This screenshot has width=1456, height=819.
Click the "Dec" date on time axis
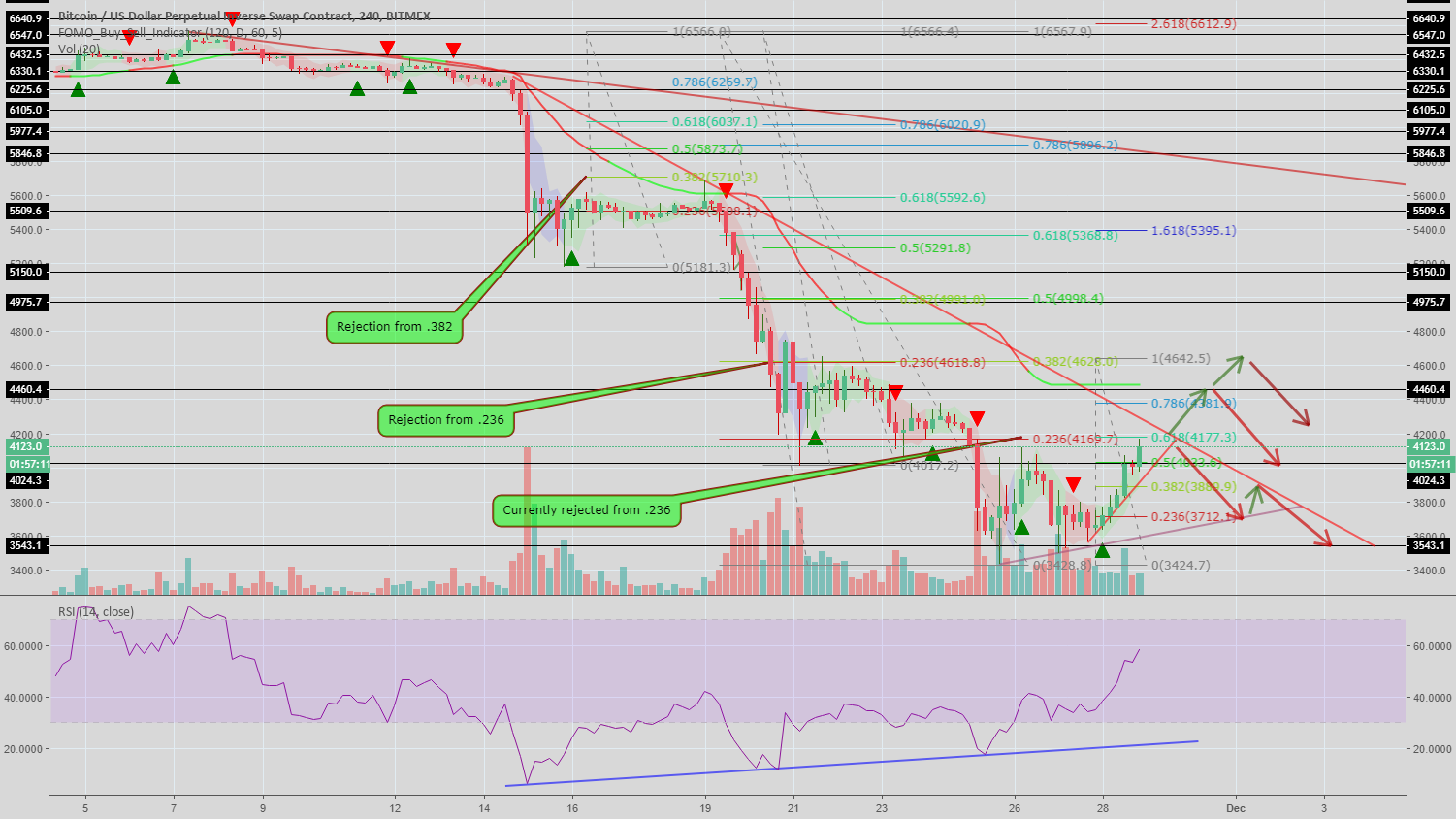pos(1235,807)
